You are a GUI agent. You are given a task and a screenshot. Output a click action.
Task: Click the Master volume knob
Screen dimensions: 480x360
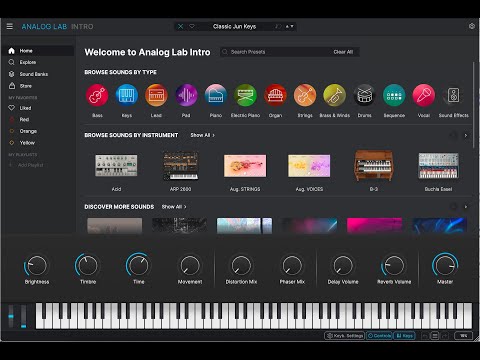click(x=445, y=266)
